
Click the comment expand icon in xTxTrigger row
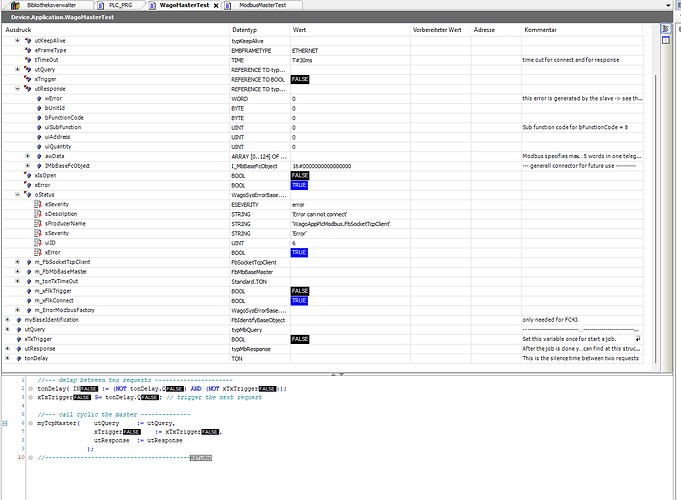tap(638, 339)
